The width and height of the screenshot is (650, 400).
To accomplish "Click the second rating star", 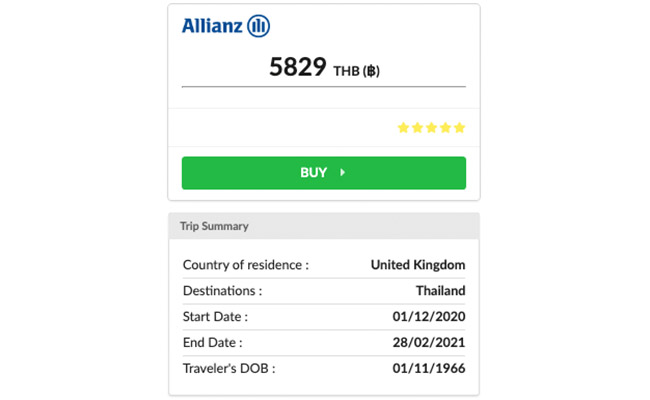I will click(417, 128).
